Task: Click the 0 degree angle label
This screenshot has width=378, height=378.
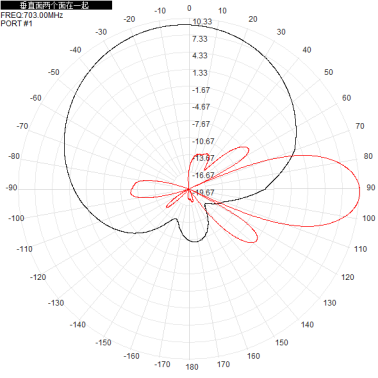Action: pyautogui.click(x=189, y=8)
